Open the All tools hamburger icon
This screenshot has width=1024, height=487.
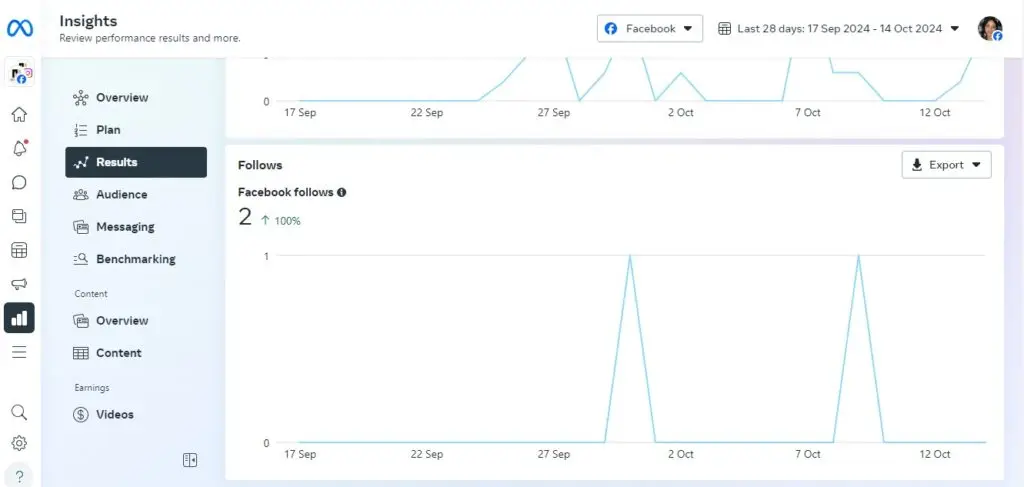19,352
